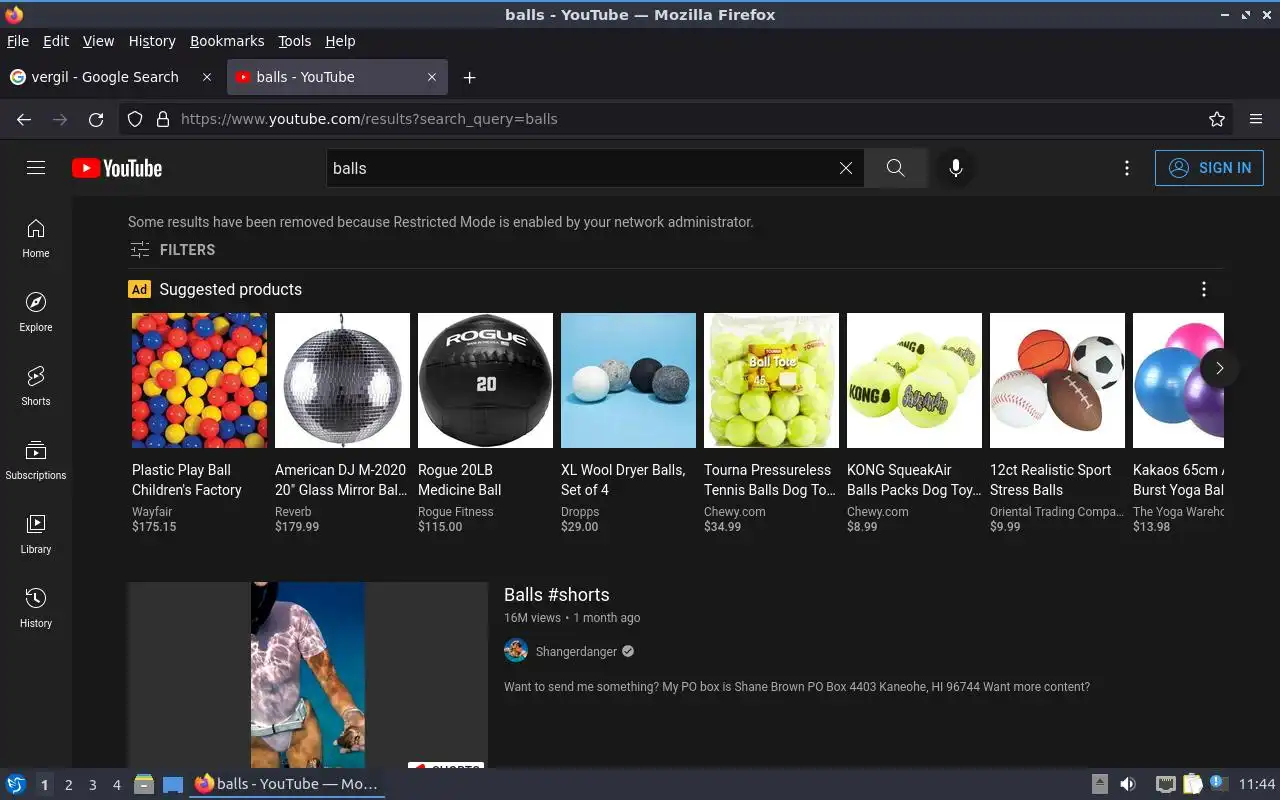Reload the page
The image size is (1280, 800).
[x=96, y=119]
